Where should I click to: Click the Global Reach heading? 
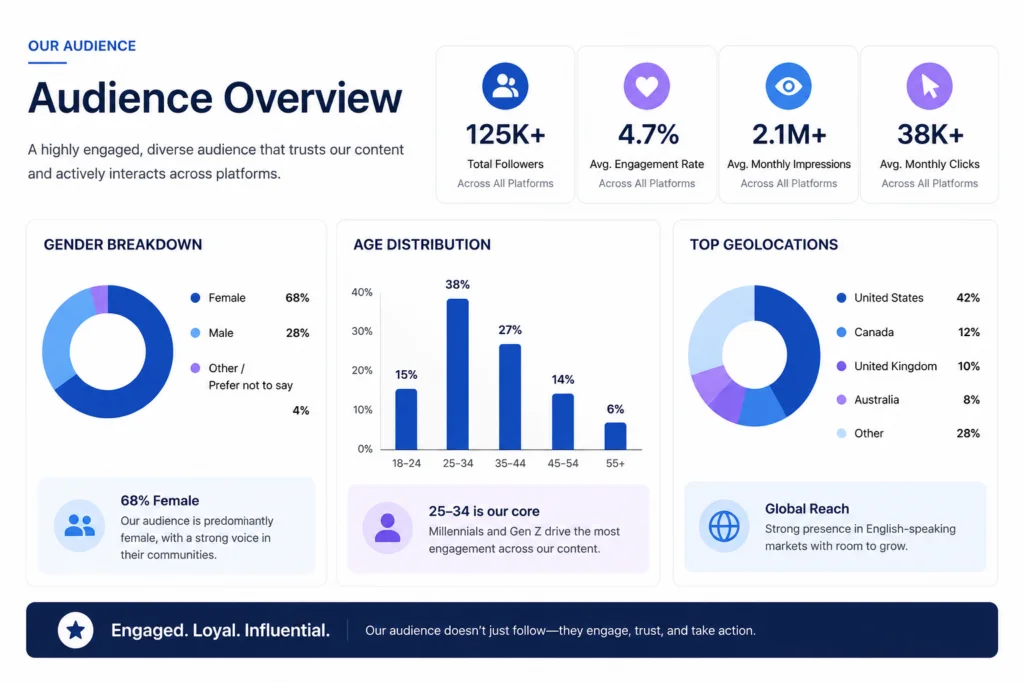pos(807,509)
